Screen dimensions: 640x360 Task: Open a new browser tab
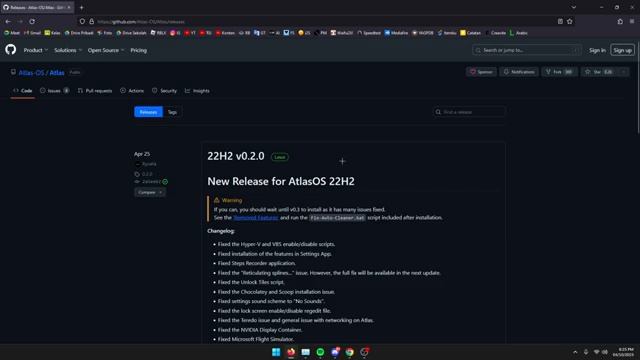point(82,7)
